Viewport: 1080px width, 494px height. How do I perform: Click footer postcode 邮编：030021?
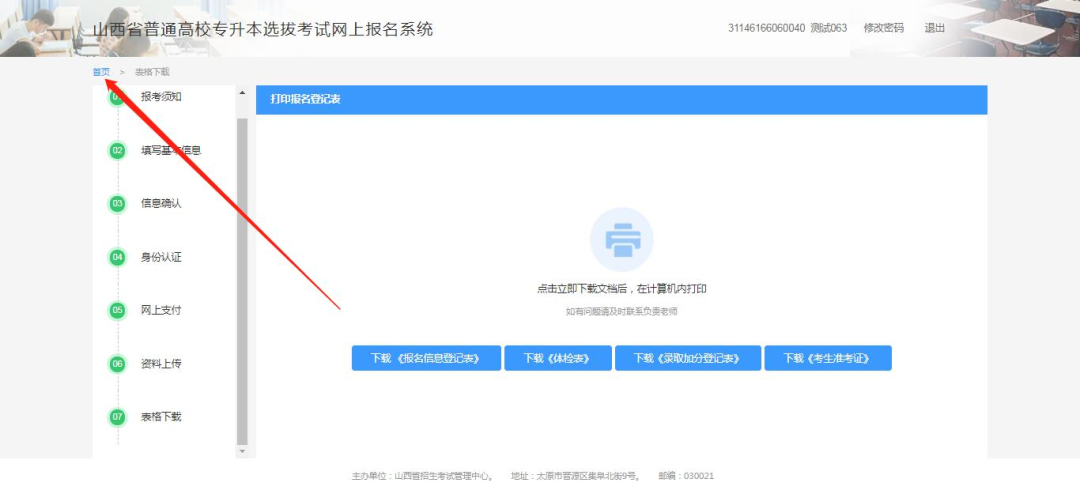tap(686, 476)
